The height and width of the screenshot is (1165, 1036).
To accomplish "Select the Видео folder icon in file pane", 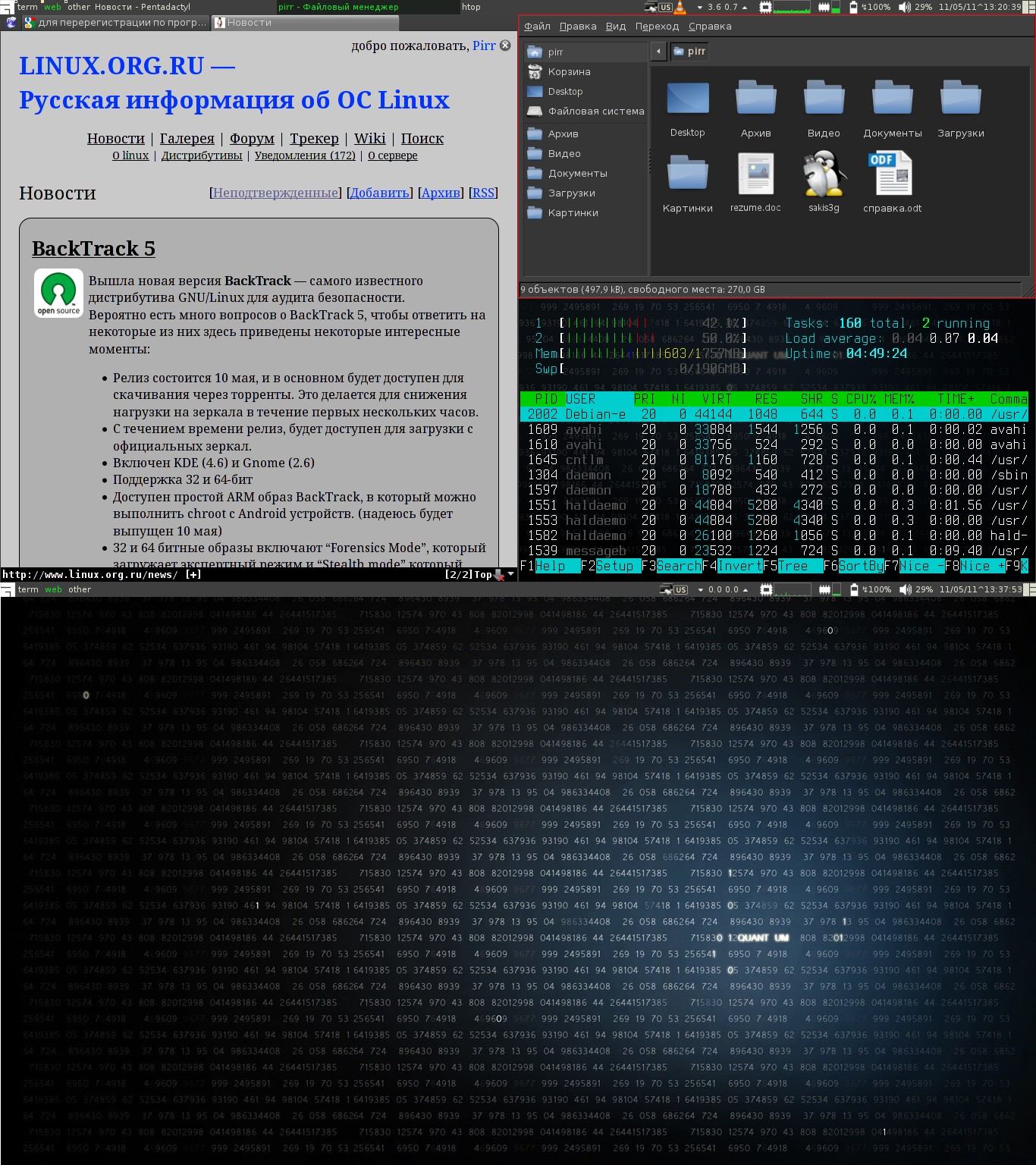I will coord(824,99).
